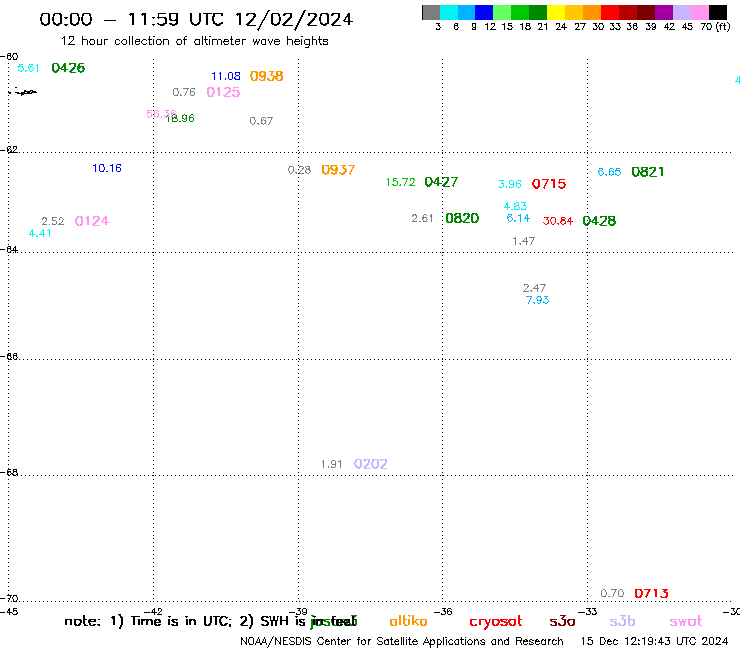The width and height of the screenshot is (740, 650).
Task: Click the light blue value 6.14
Action: [x=518, y=219]
